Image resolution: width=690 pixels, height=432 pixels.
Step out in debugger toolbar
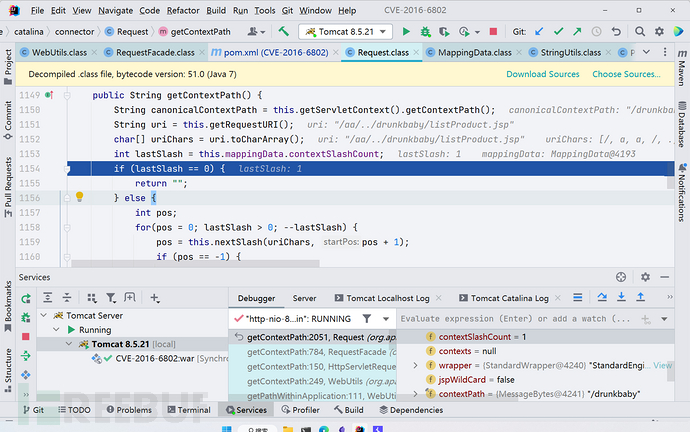[x=641, y=298]
